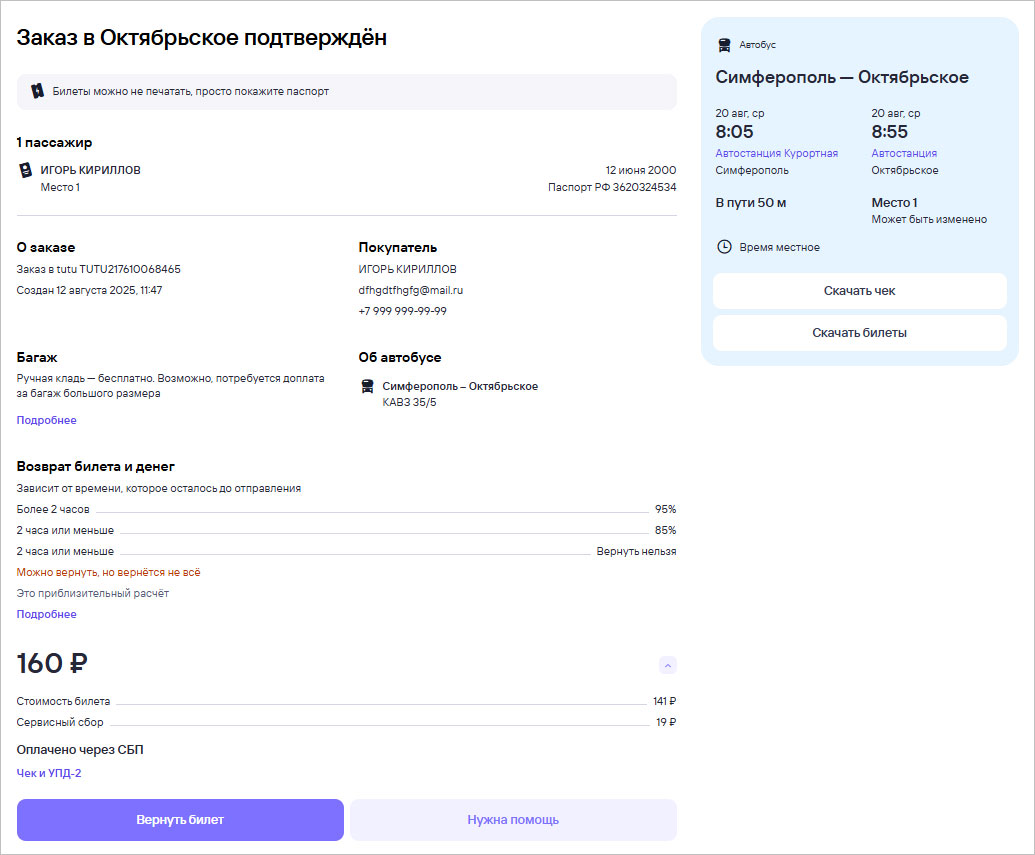Open Подробнее link under Багаж
1035x855 pixels.
point(46,420)
